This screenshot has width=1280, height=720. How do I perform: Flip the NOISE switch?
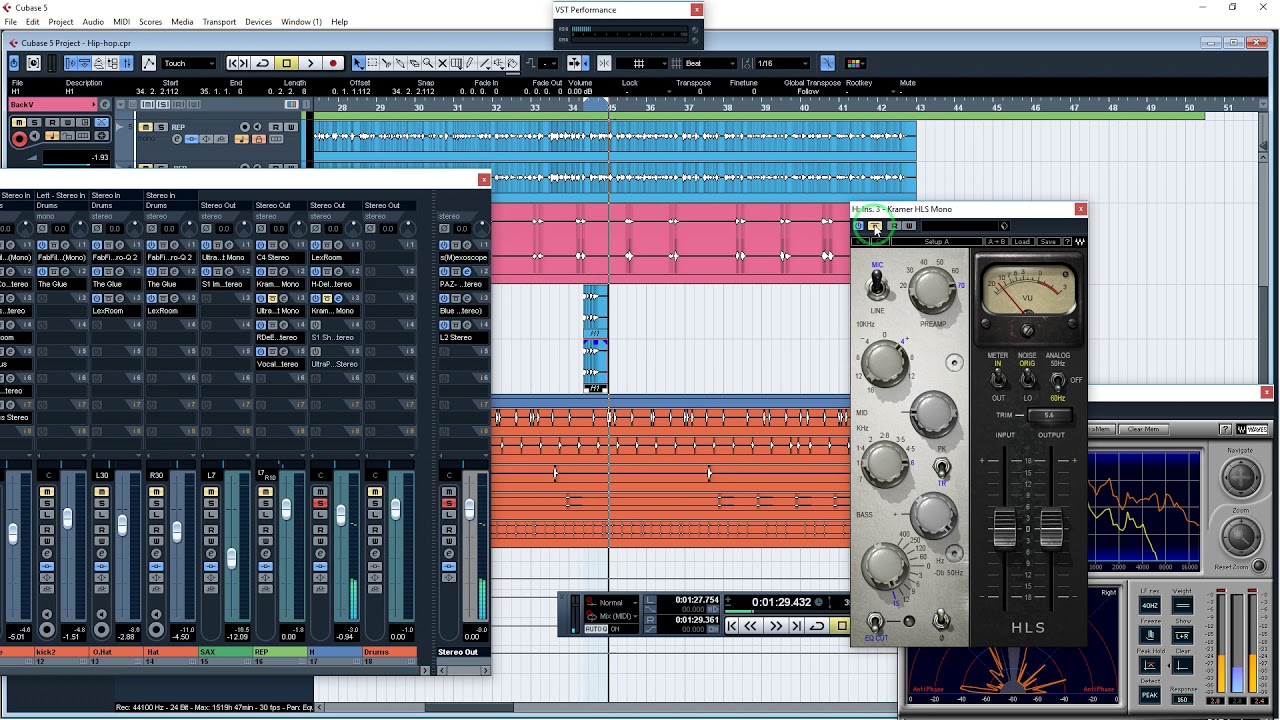pos(1027,380)
